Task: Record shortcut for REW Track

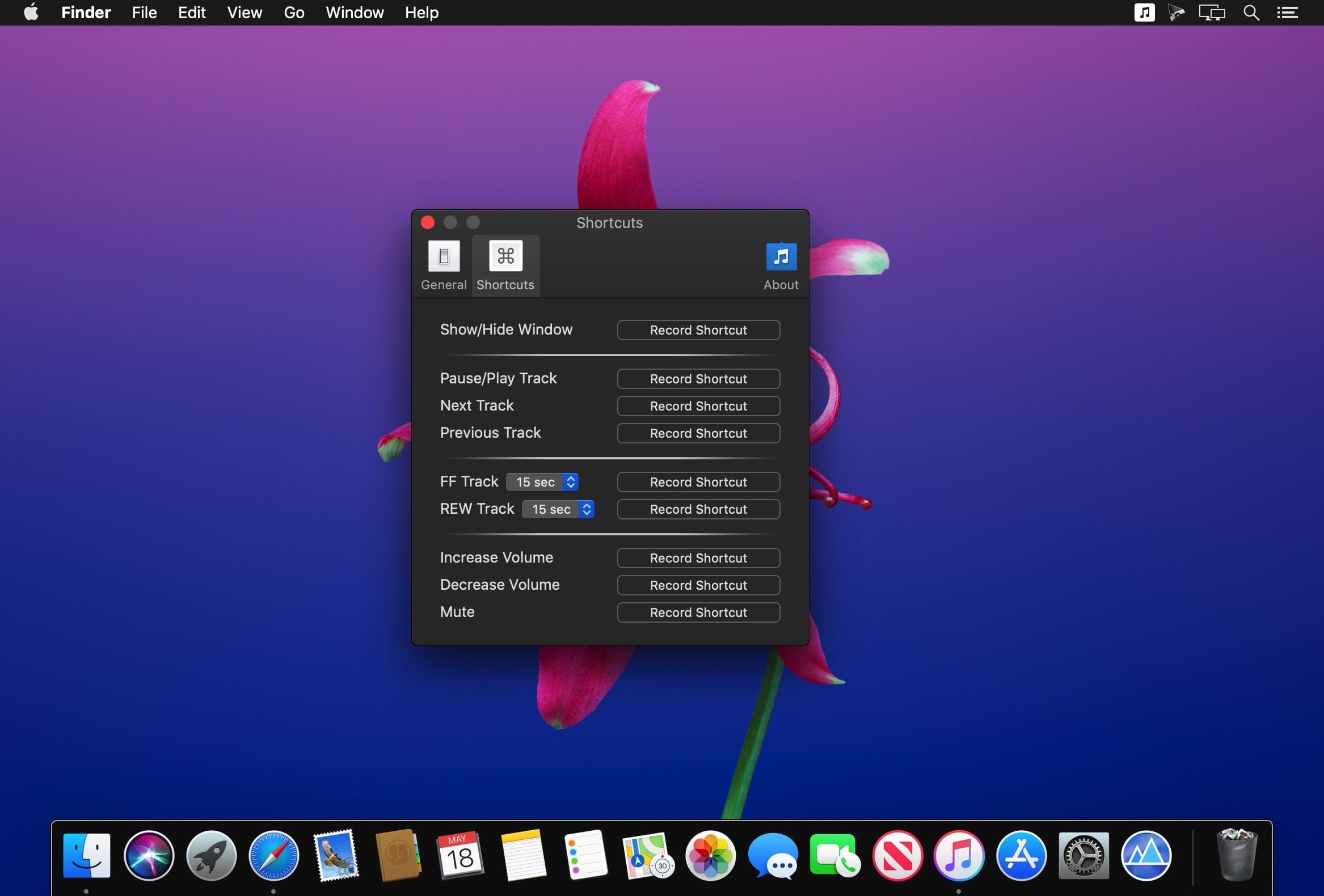Action: pos(698,509)
